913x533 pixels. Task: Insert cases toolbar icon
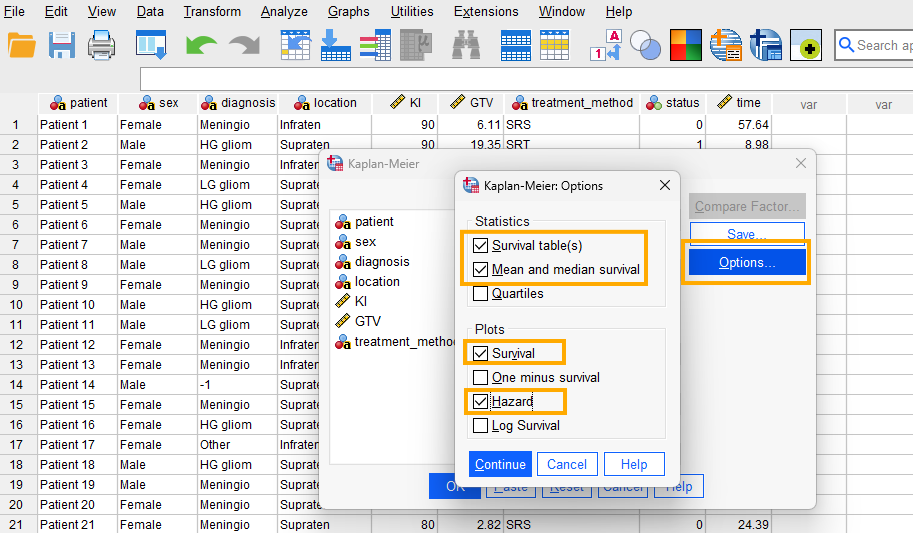pos(516,45)
